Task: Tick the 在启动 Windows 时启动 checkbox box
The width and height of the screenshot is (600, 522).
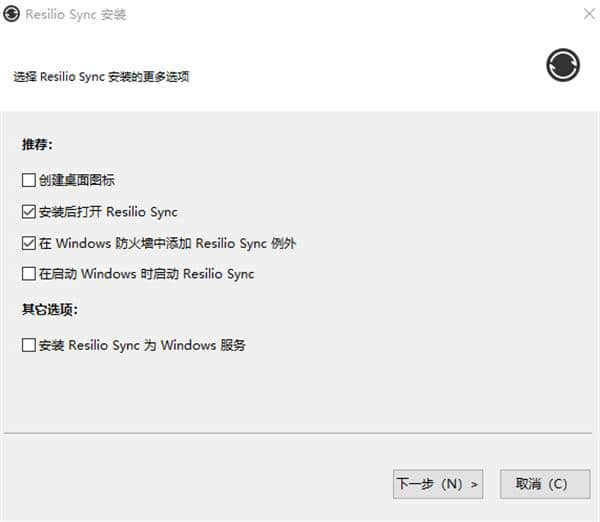Action: click(x=29, y=274)
